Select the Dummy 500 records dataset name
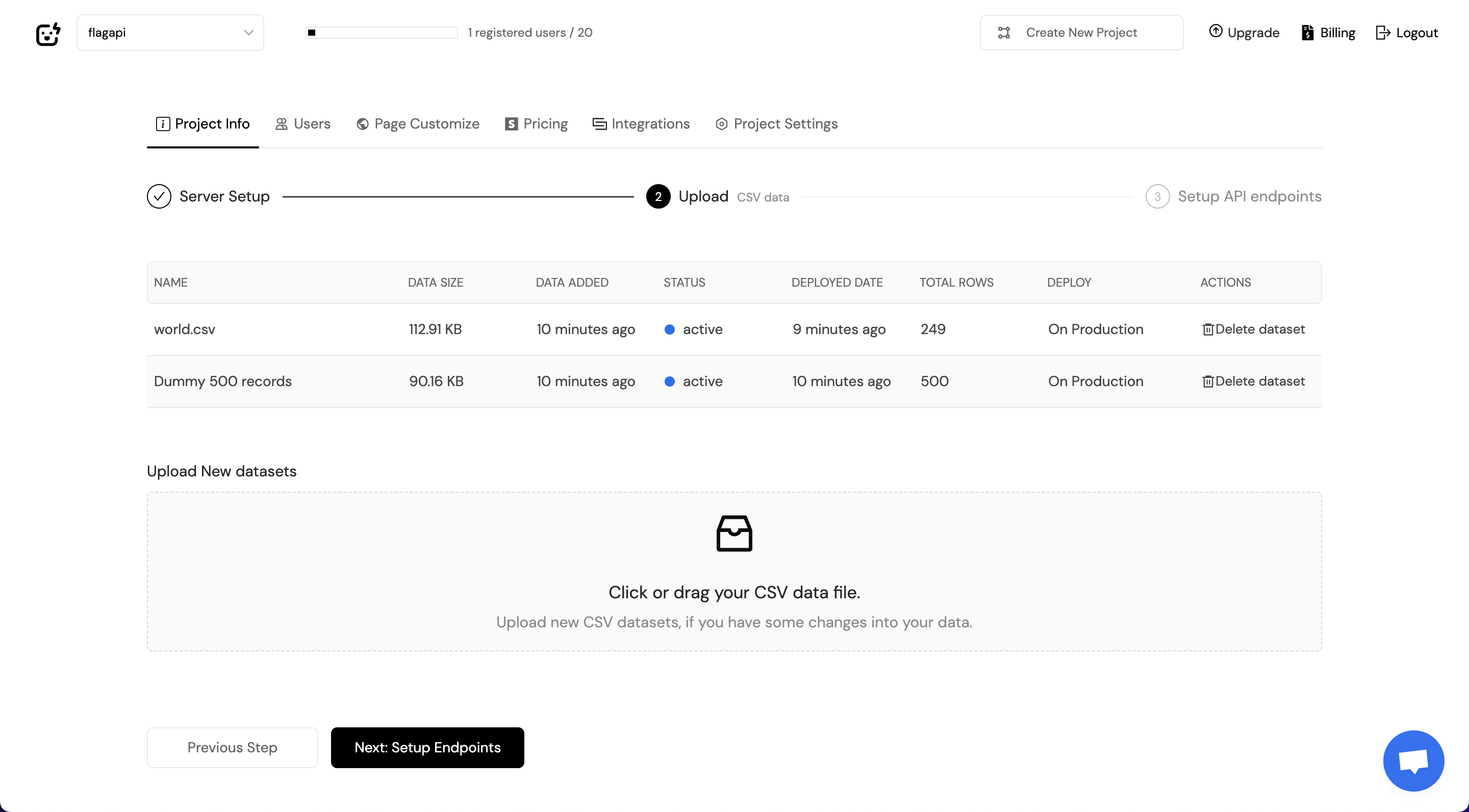This screenshot has height=812, width=1469. (x=222, y=381)
